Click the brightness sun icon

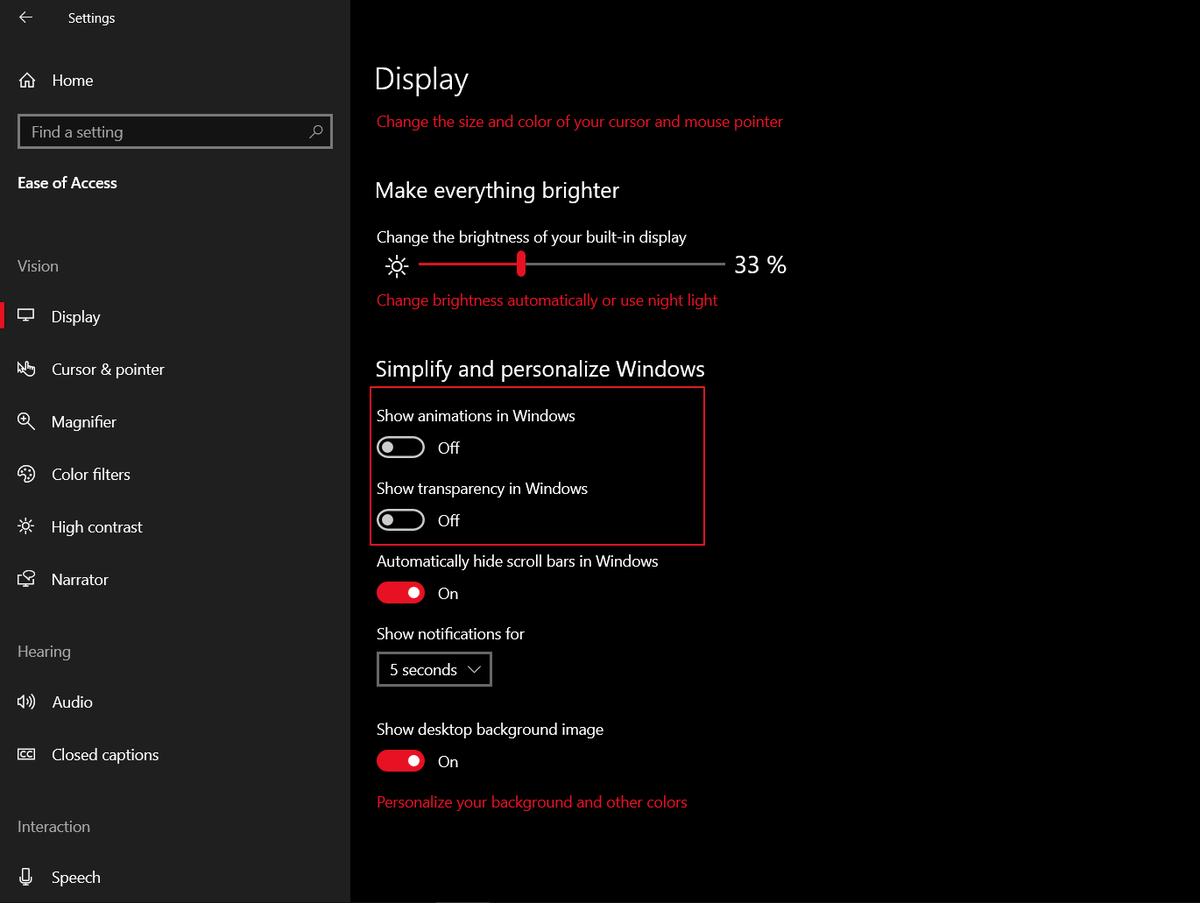(397, 266)
